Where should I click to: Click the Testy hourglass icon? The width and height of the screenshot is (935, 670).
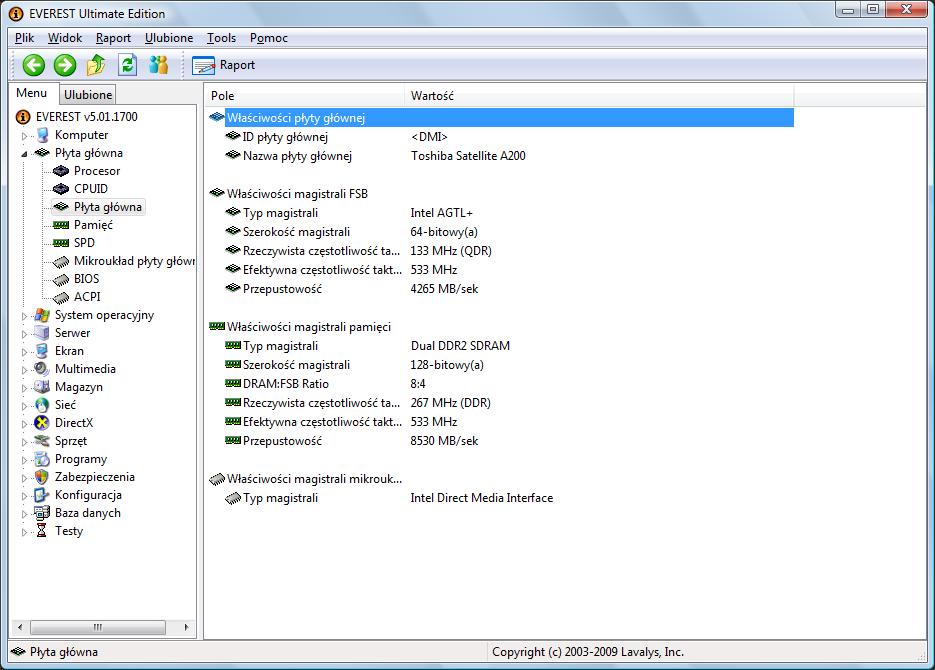42,531
